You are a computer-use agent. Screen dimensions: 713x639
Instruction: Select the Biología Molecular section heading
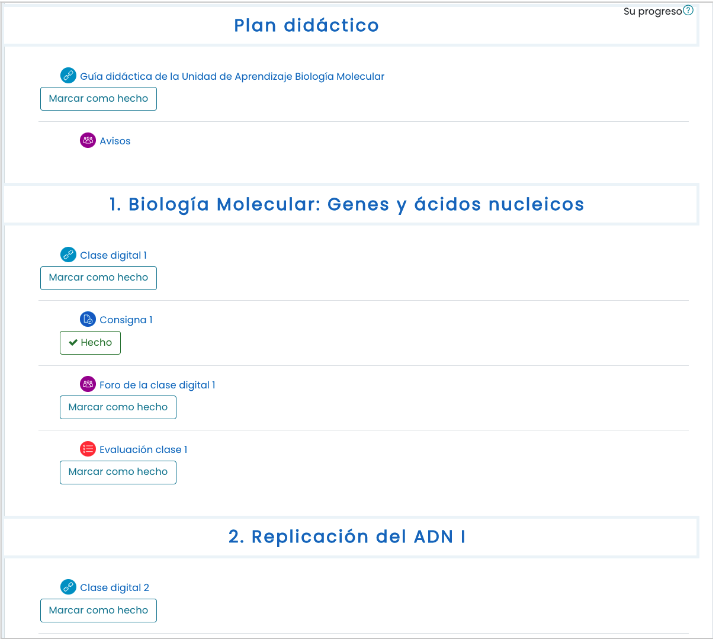(x=346, y=205)
